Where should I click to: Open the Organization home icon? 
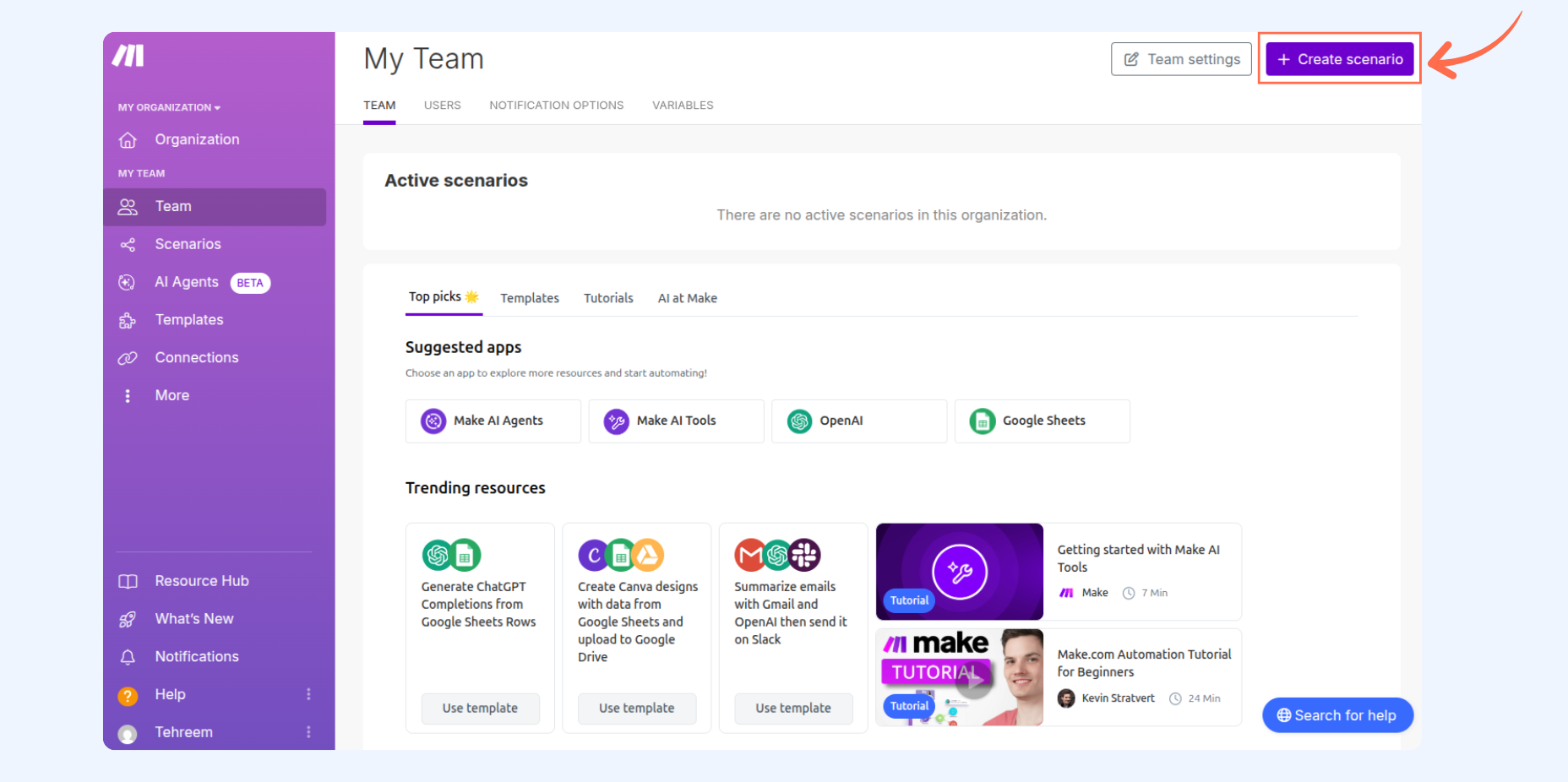tap(128, 140)
